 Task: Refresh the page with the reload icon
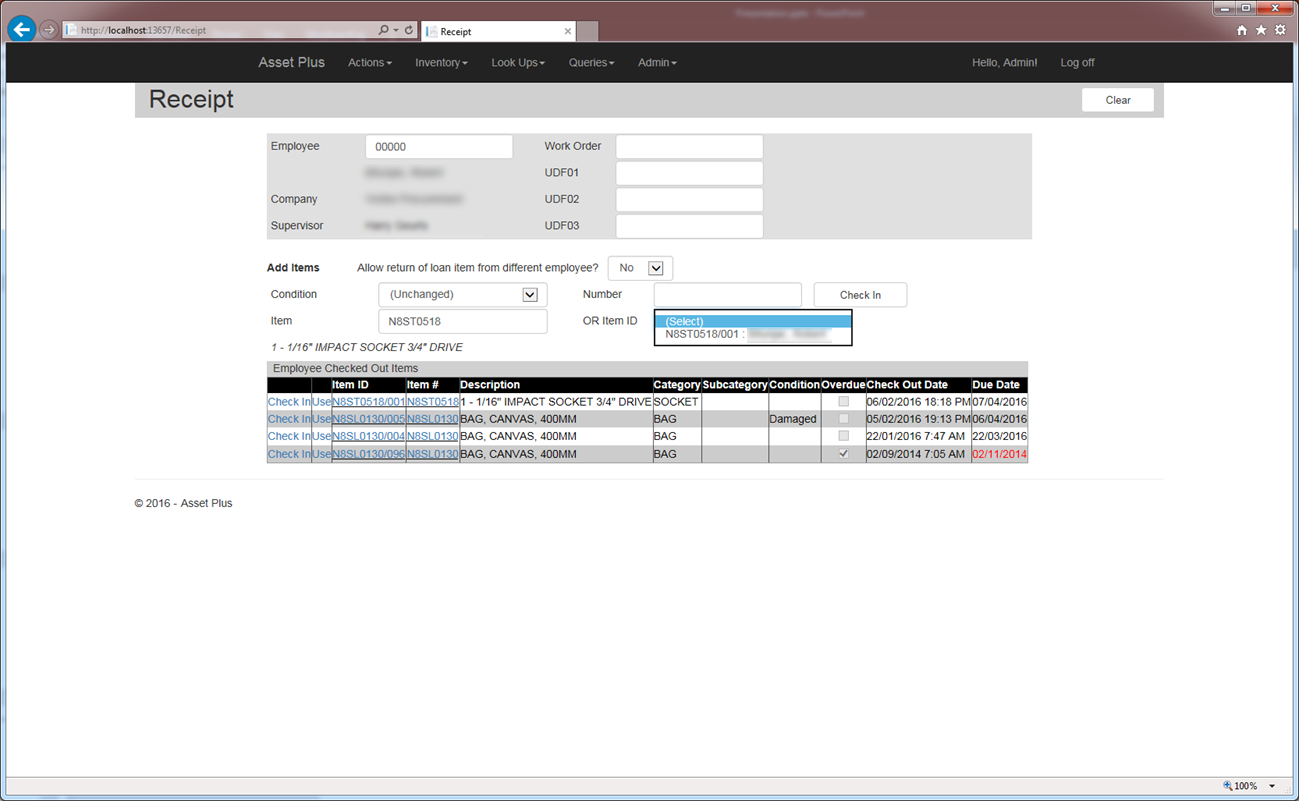click(409, 30)
